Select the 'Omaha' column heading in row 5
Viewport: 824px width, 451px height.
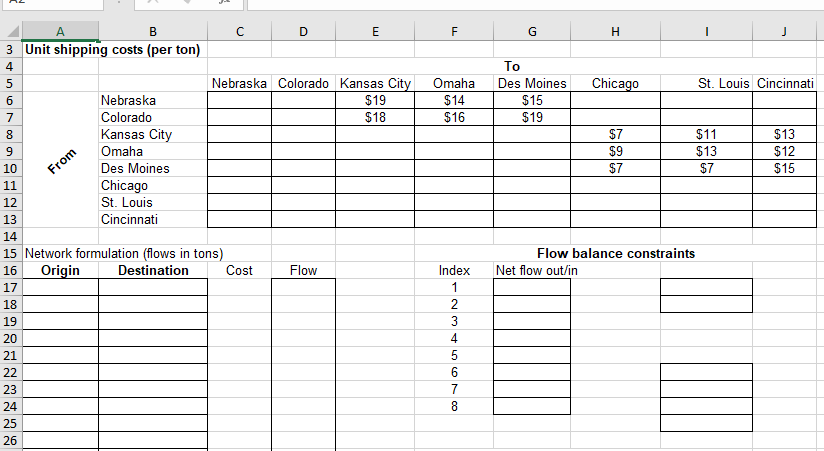tap(454, 84)
